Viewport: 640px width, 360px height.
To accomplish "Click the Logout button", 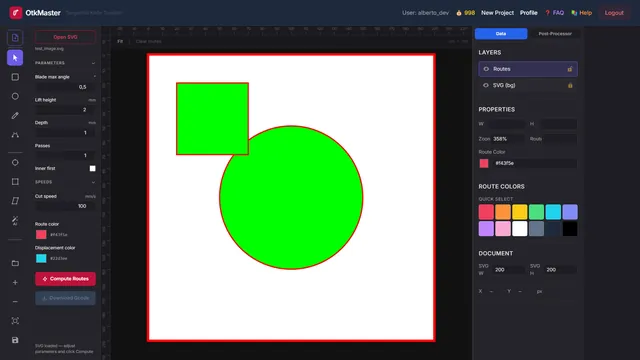I will (x=614, y=13).
